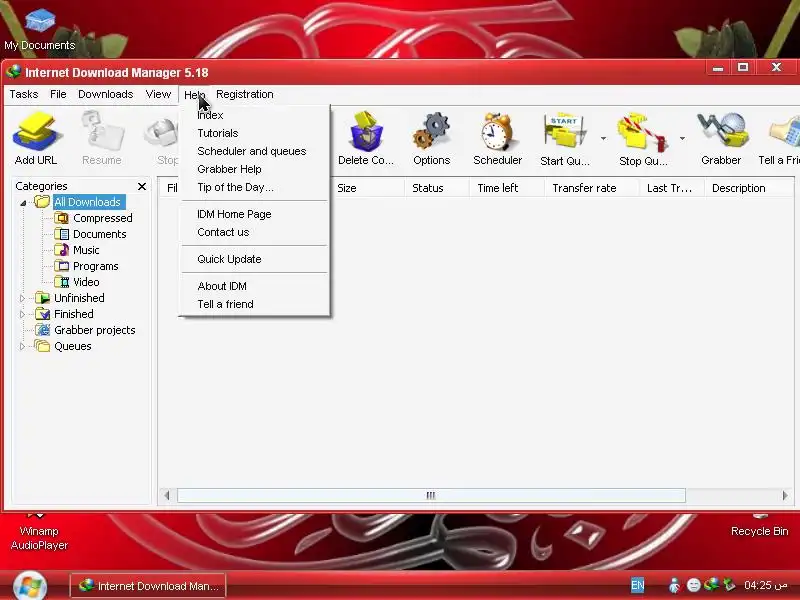This screenshot has height=600, width=800.
Task: Click the Status column header
Action: pyautogui.click(x=437, y=188)
